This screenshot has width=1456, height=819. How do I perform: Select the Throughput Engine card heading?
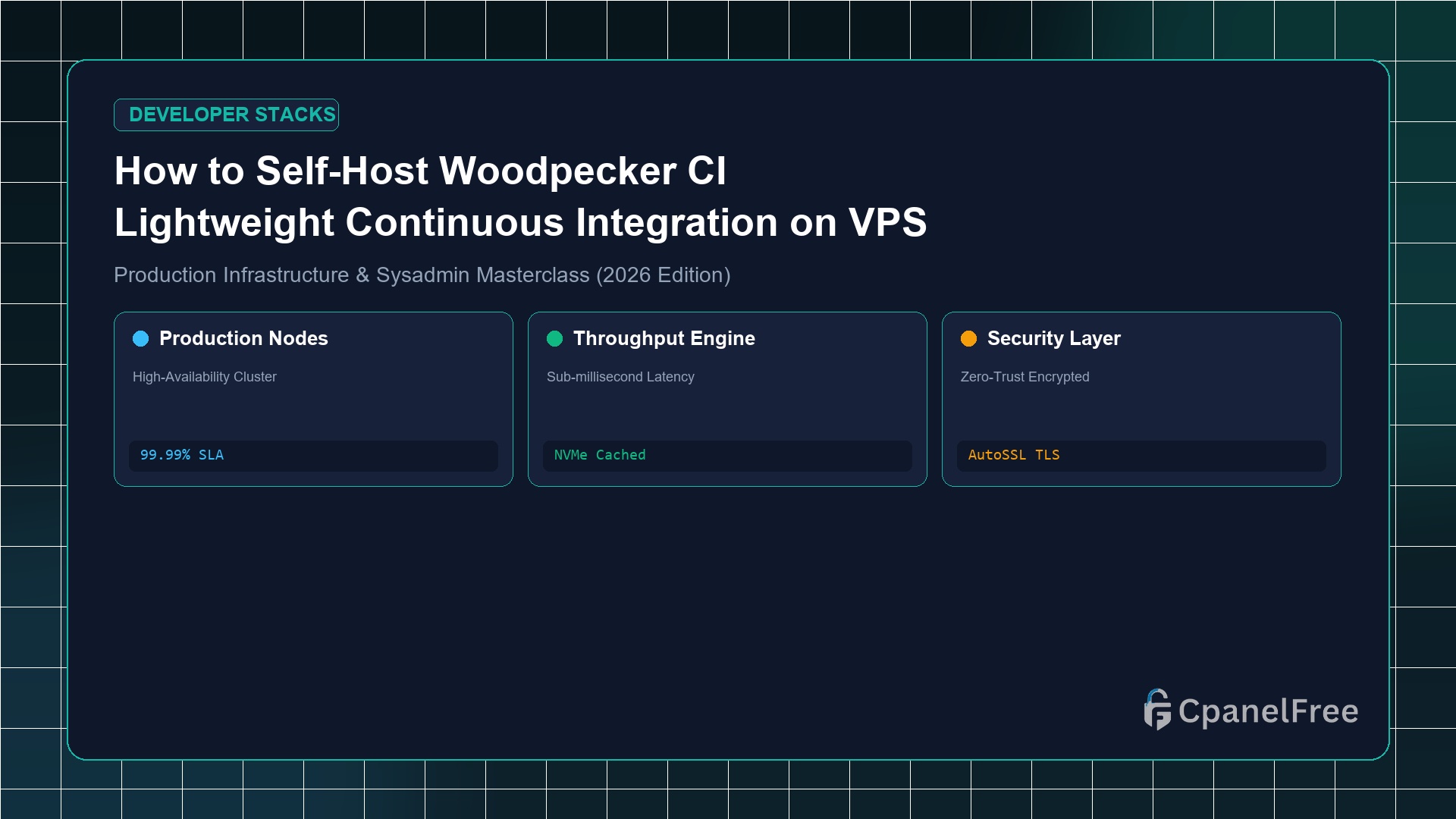[664, 338]
